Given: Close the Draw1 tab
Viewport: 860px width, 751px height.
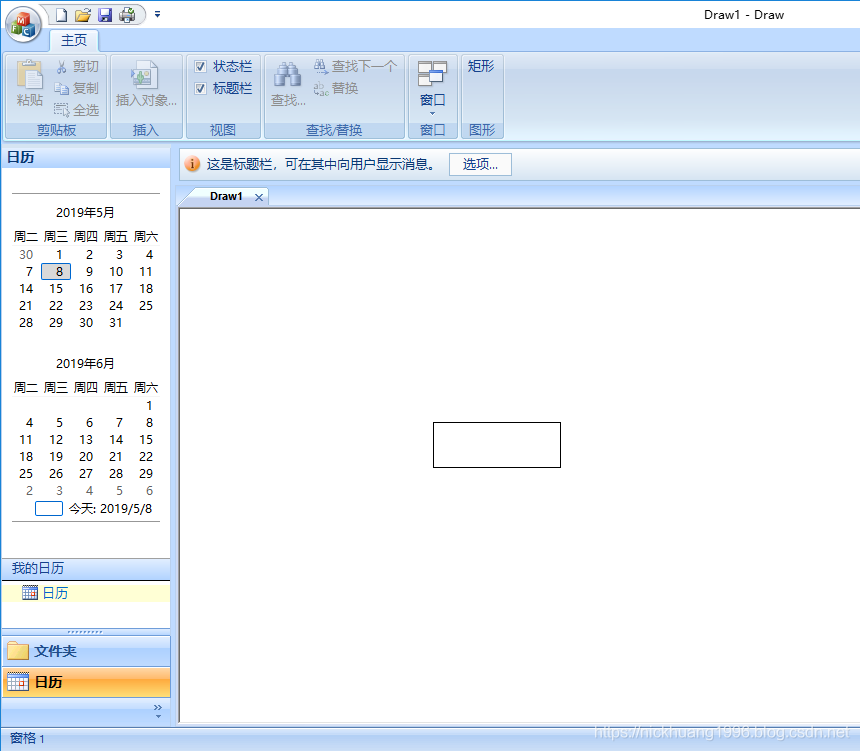Looking at the screenshot, I should click(259, 197).
